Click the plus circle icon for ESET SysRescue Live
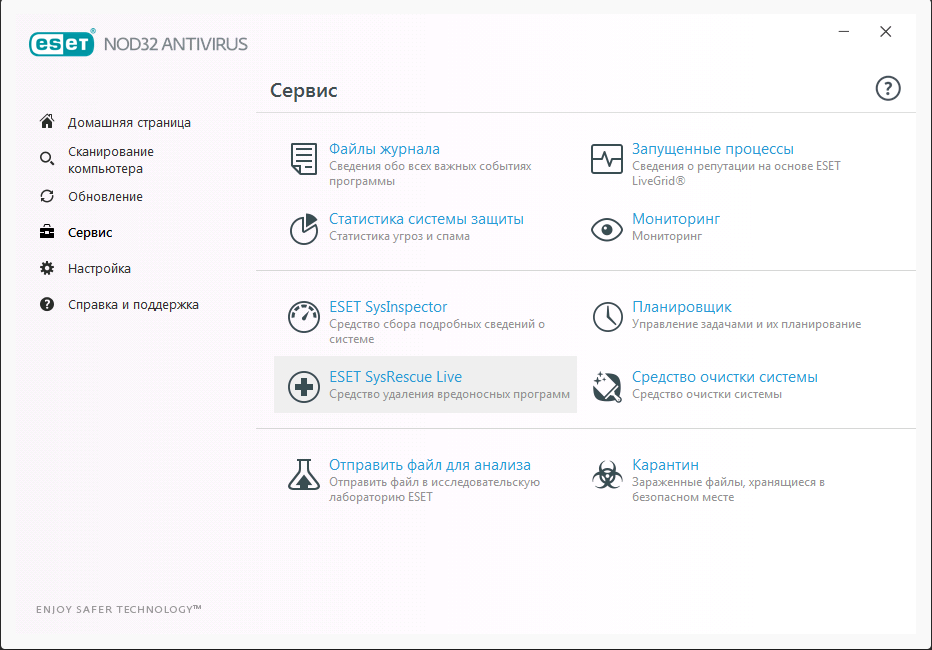 tap(304, 387)
